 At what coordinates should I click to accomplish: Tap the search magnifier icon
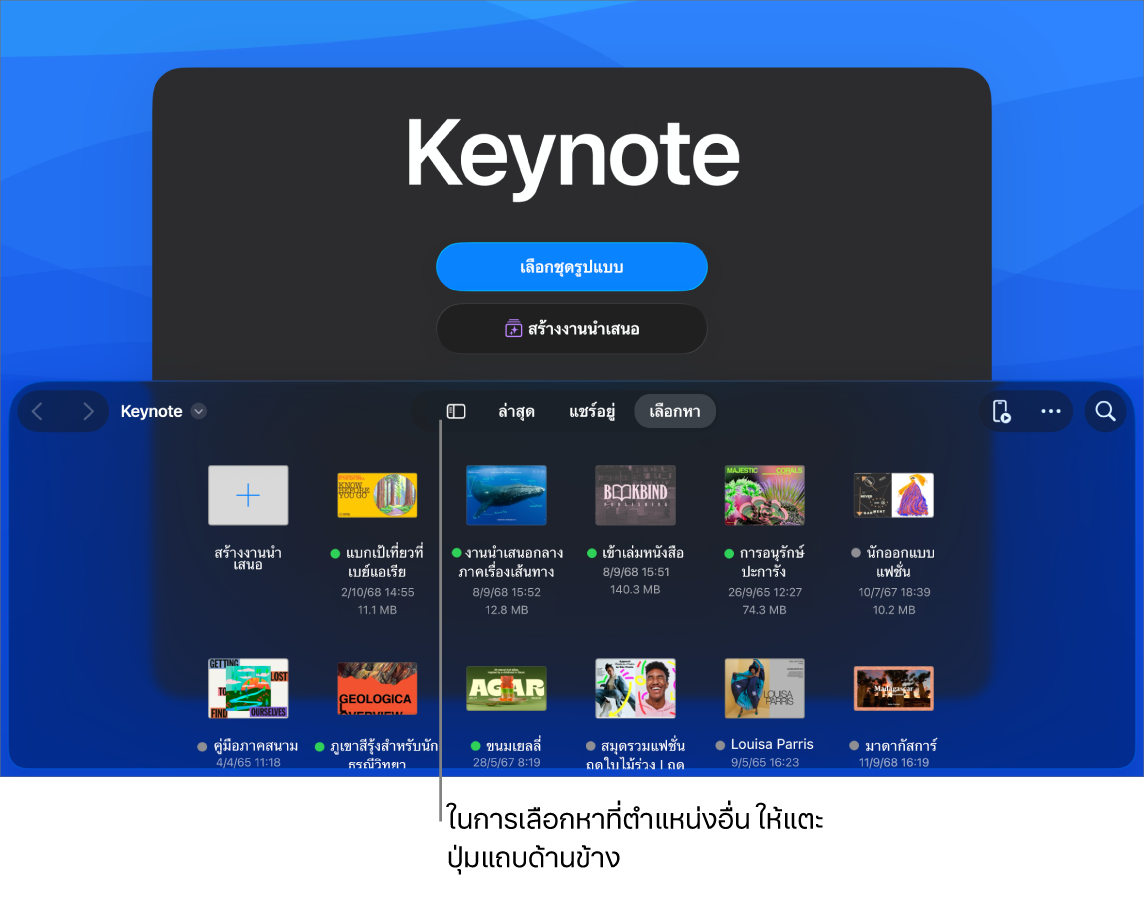[x=1105, y=412]
